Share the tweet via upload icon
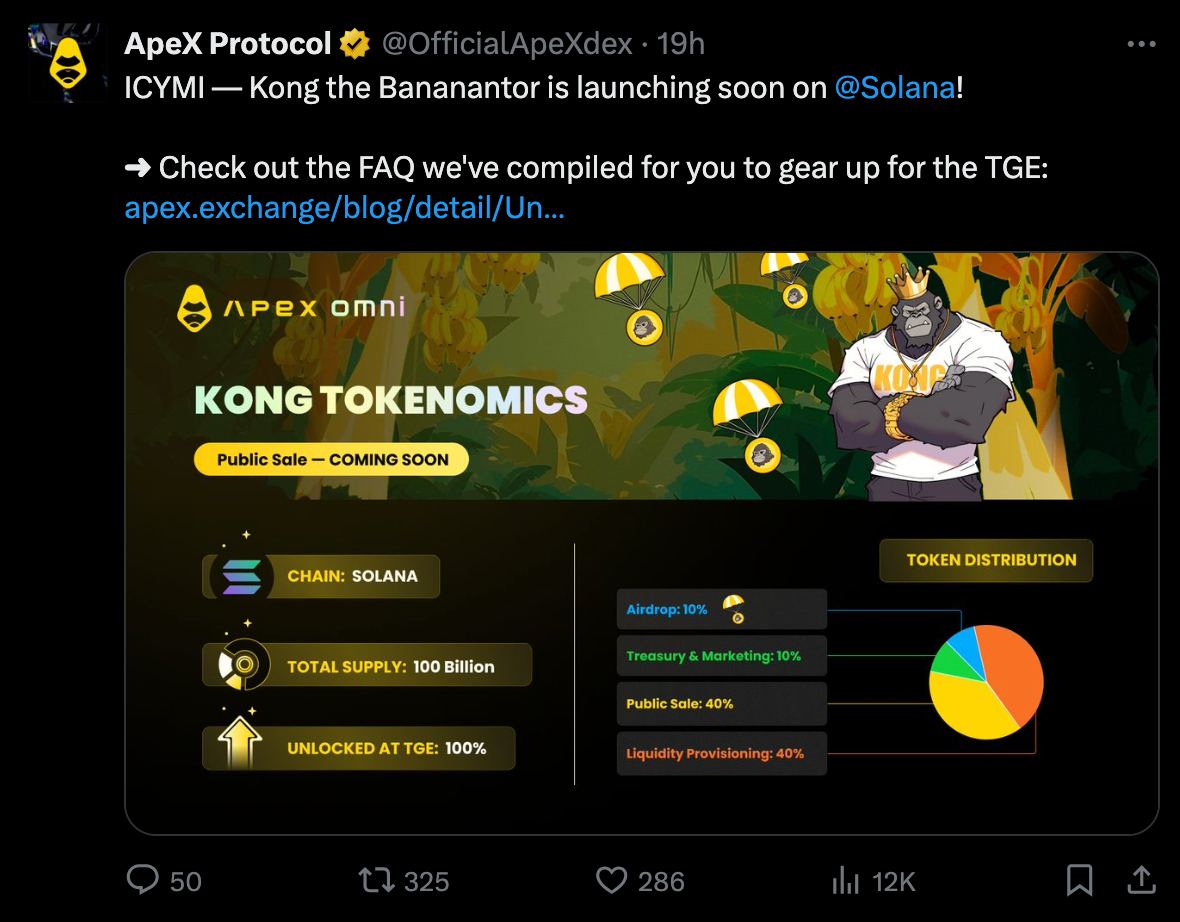 point(1142,880)
